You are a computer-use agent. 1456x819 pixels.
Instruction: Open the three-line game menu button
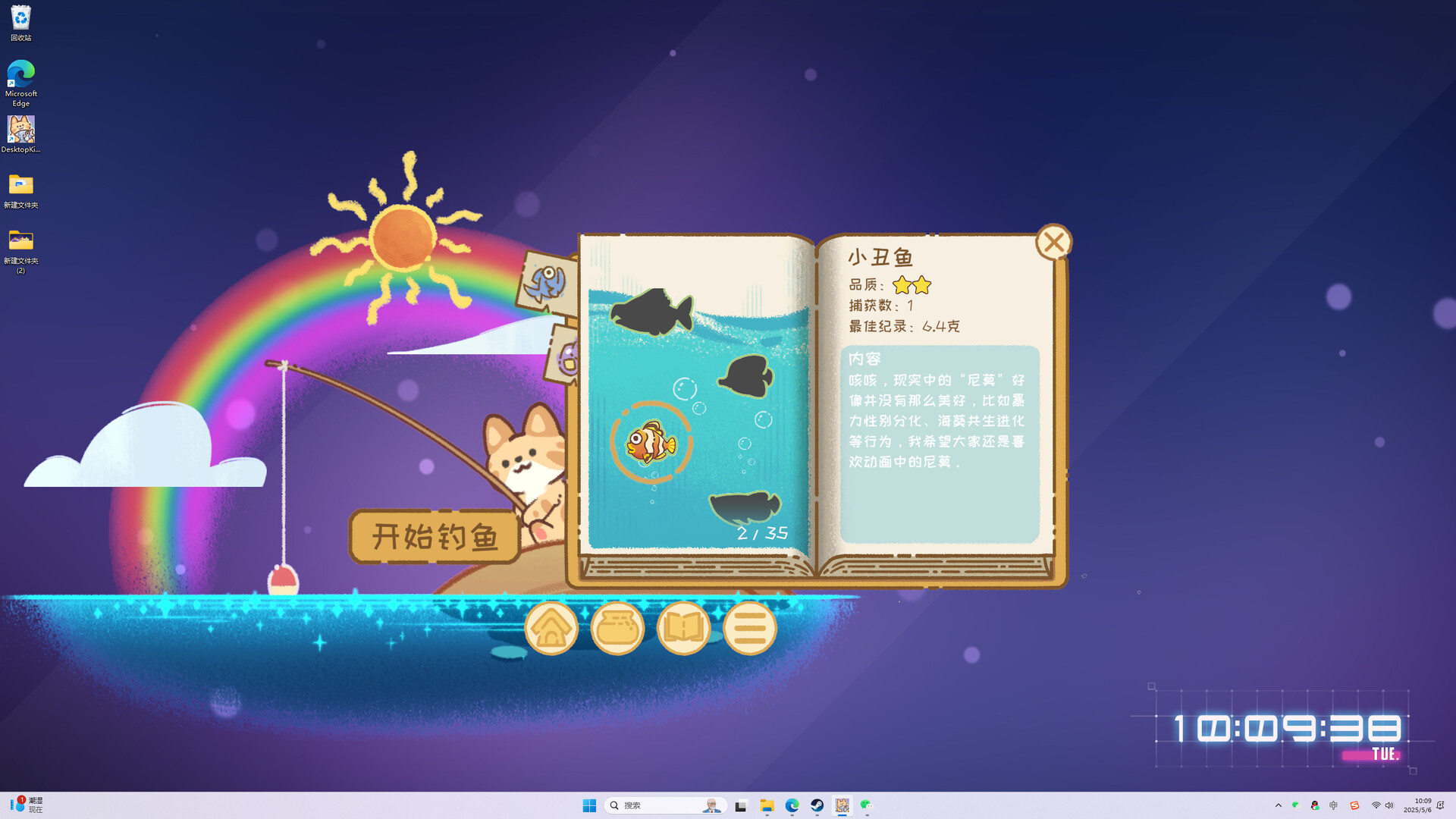750,628
